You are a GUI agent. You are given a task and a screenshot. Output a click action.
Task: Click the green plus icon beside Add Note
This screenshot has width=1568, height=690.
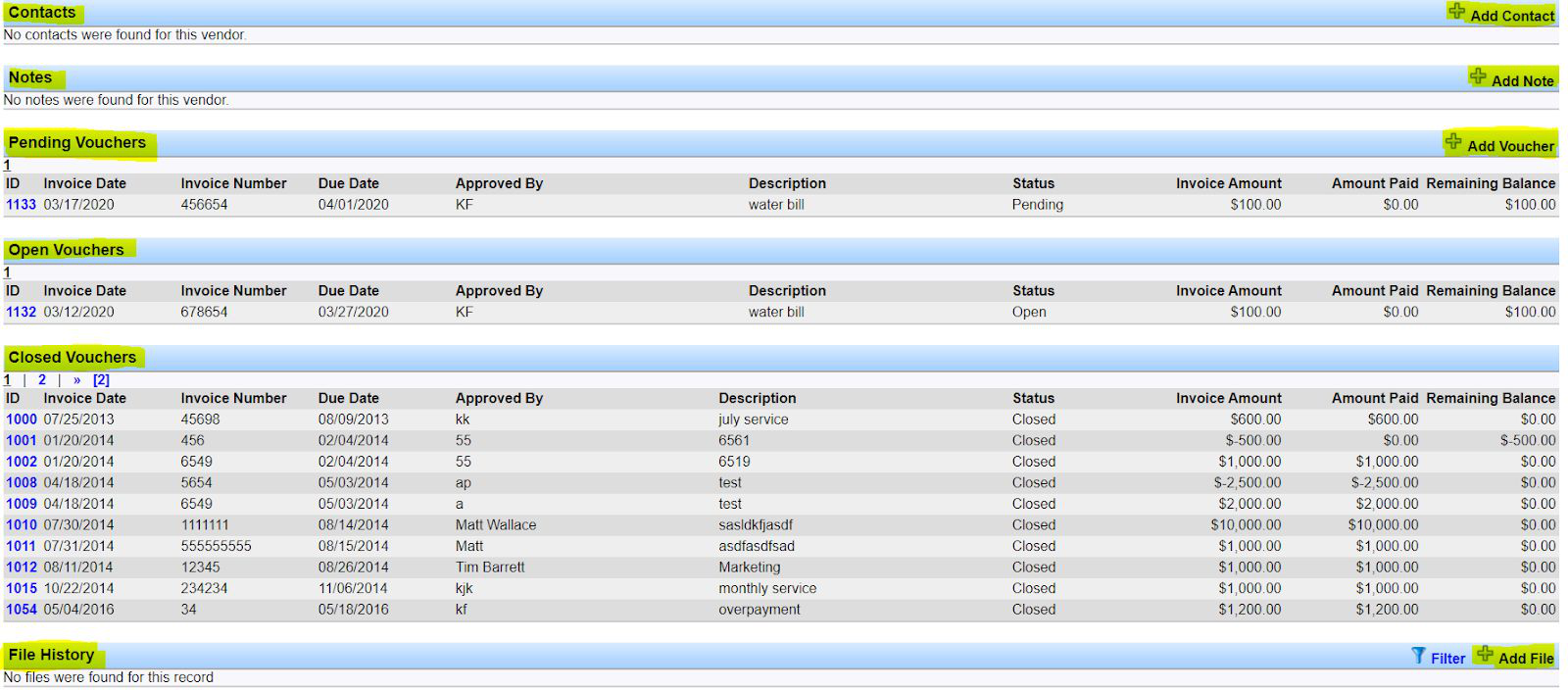tap(1478, 76)
